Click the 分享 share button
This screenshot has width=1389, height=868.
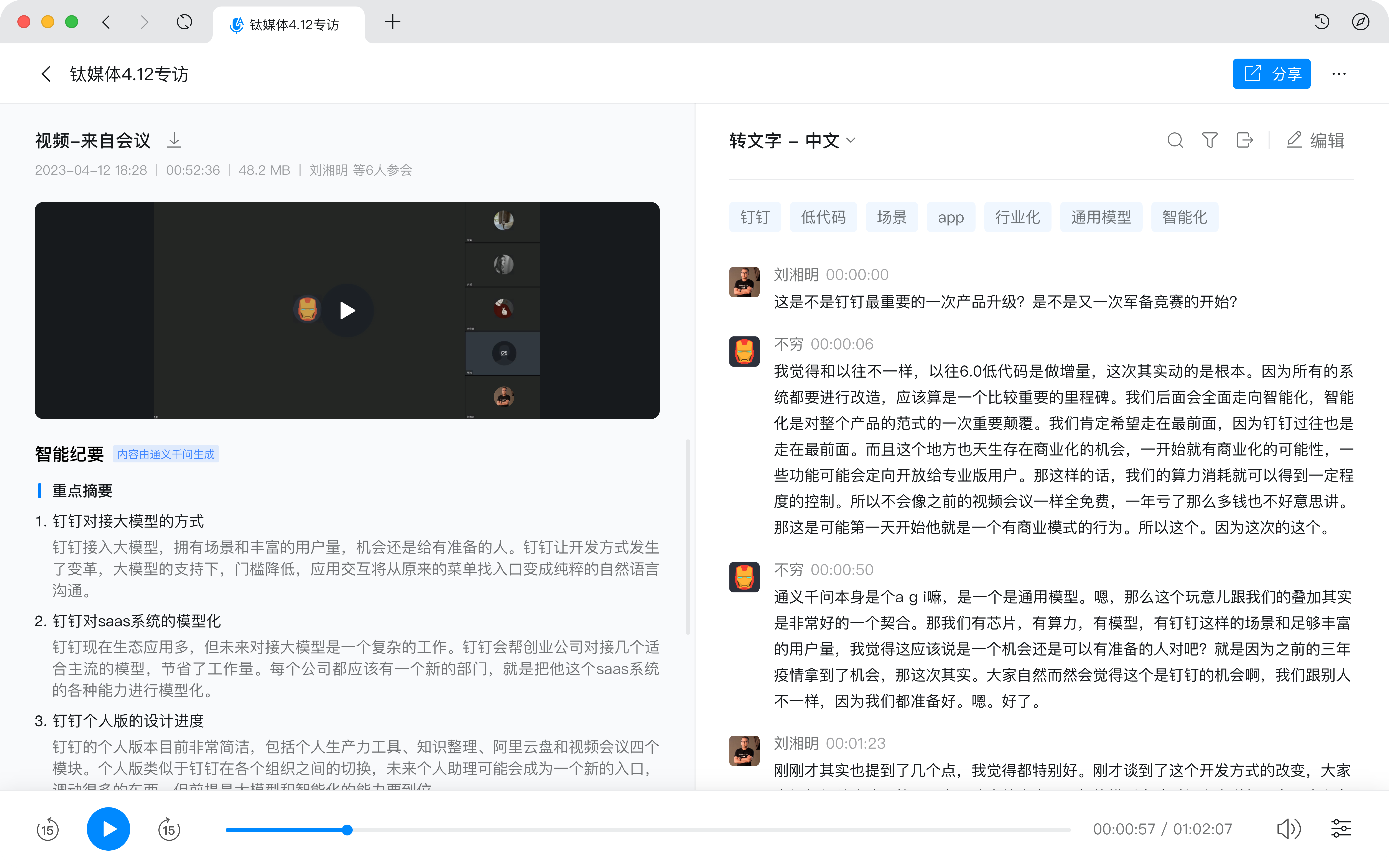tap(1271, 74)
